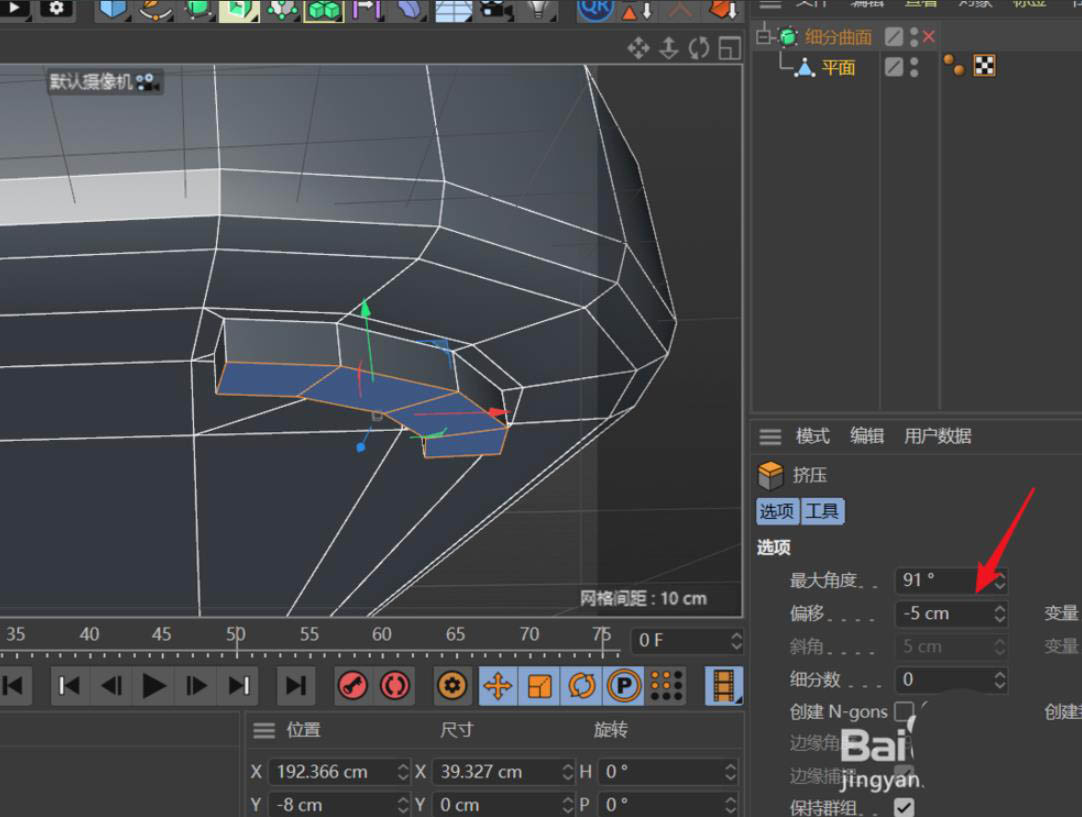Open the 模式 menu in attributes panel
Image resolution: width=1082 pixels, height=817 pixels.
[x=812, y=436]
